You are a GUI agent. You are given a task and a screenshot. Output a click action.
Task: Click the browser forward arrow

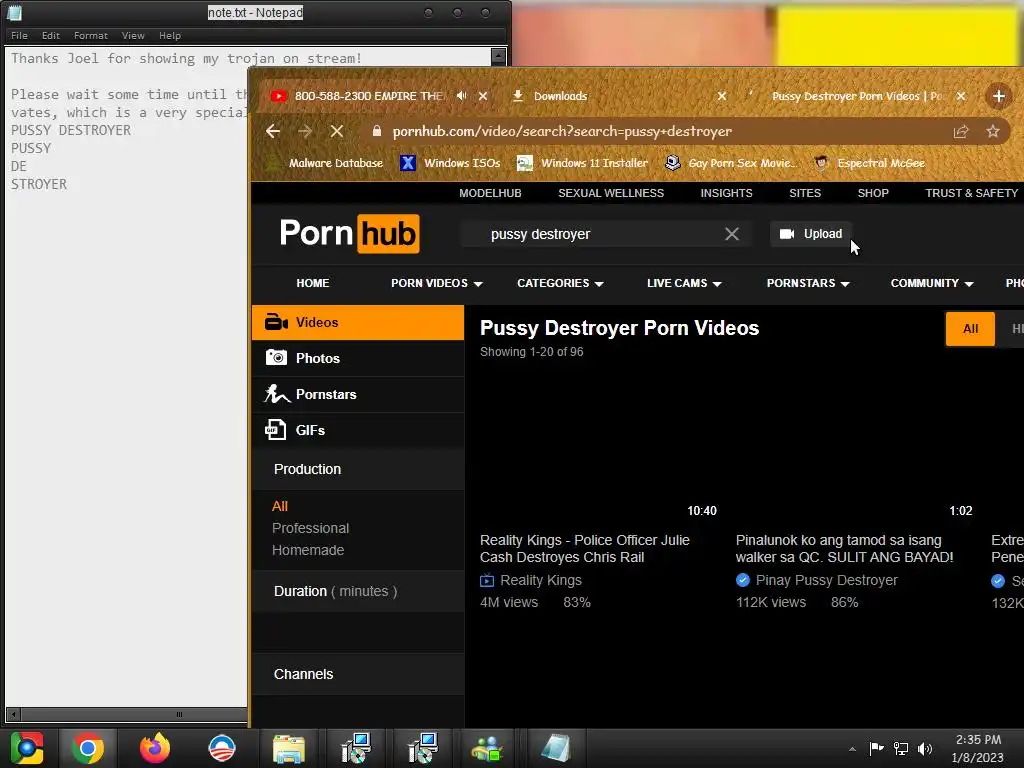point(305,131)
